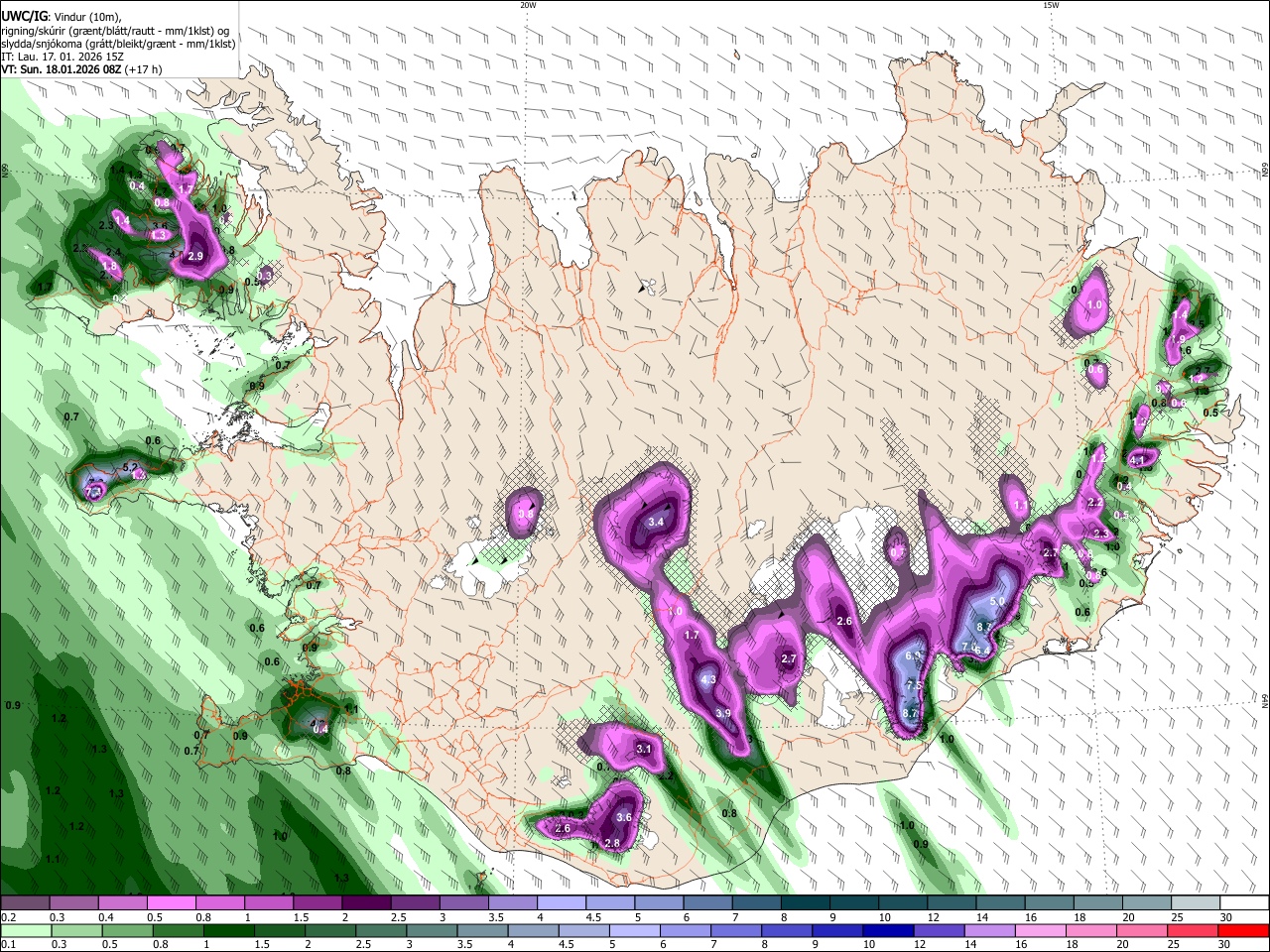Image resolution: width=1270 pixels, height=952 pixels.
Task: Select the crimson 25–30 swatch in lower legend
Action: click(1192, 930)
